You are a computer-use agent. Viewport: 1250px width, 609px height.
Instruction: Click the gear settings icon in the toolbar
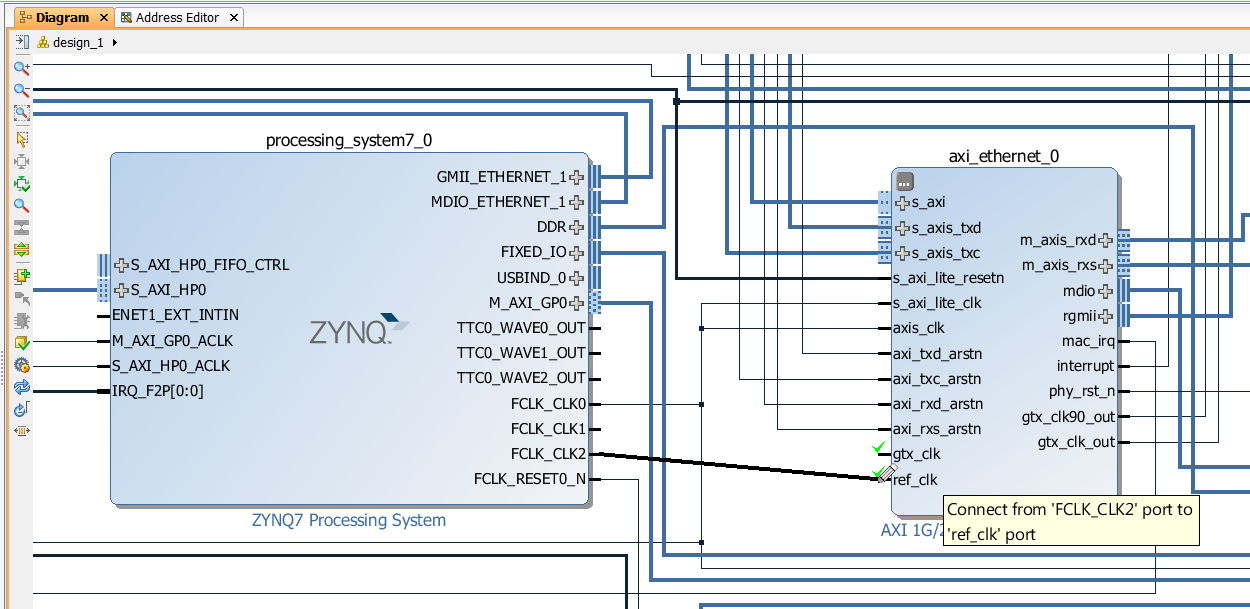point(21,365)
